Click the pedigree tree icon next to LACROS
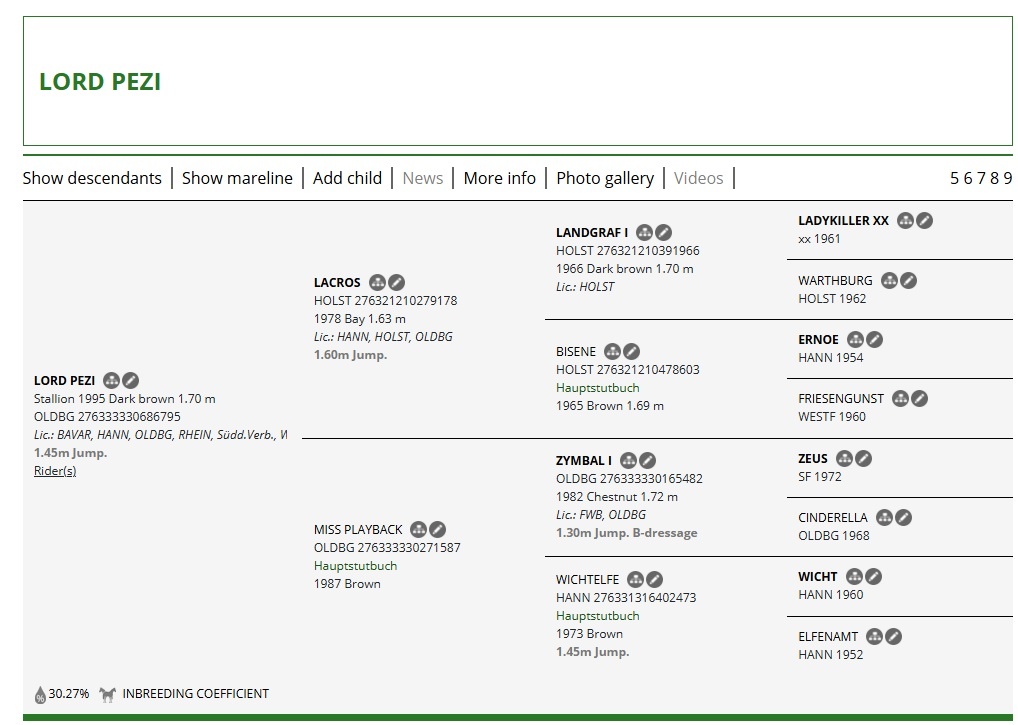The height and width of the screenshot is (725, 1018). click(x=377, y=283)
